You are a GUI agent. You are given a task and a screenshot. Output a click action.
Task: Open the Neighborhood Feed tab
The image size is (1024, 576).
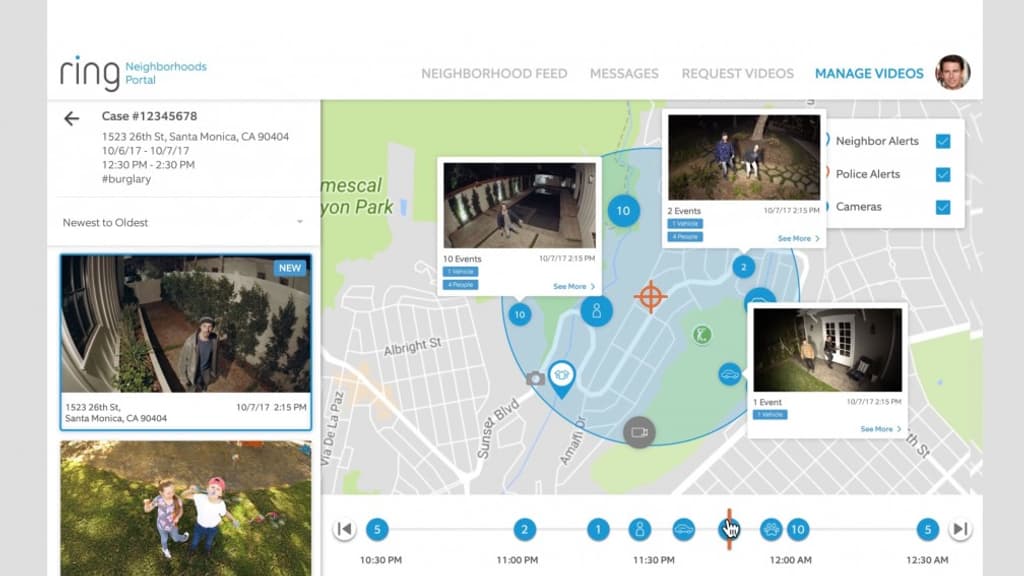click(494, 74)
